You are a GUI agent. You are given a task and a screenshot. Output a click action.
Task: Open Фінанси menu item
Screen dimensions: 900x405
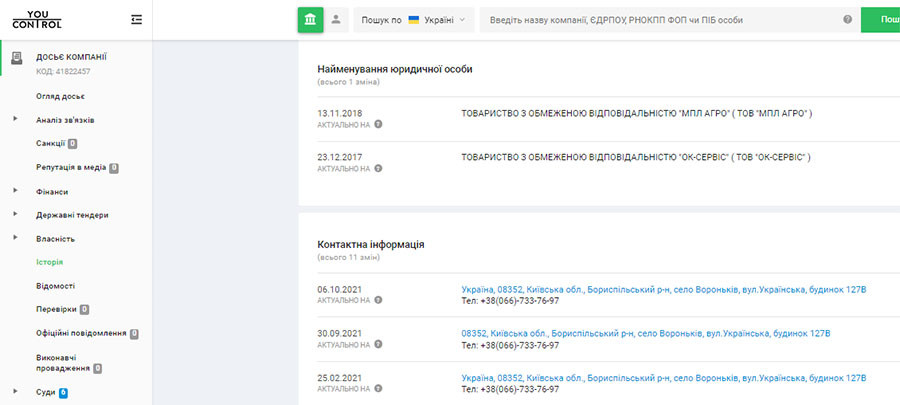[x=52, y=192]
